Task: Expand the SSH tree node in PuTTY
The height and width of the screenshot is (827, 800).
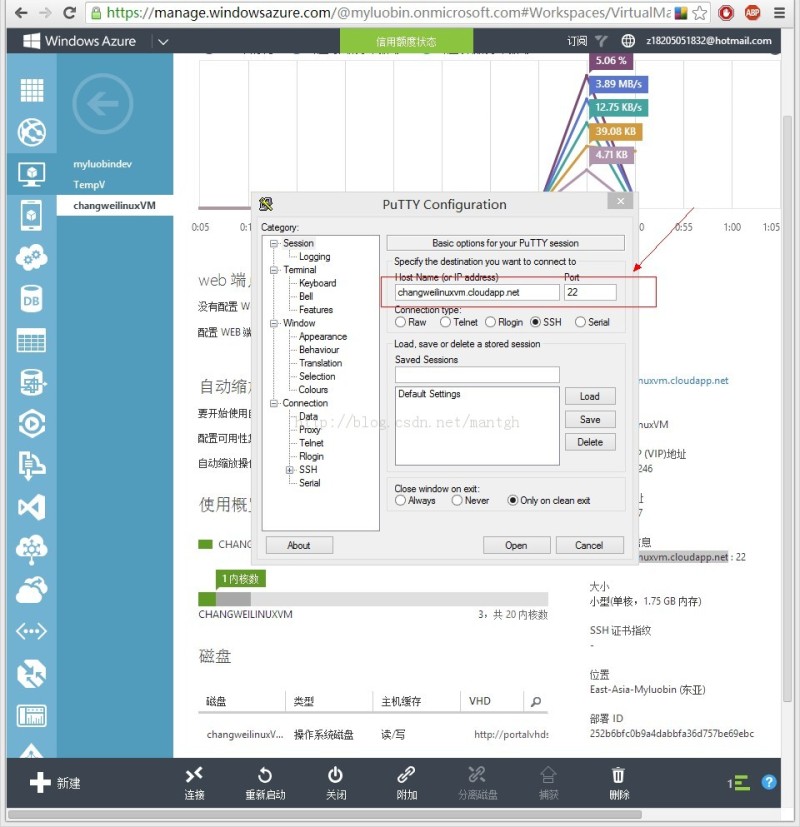Action: (x=290, y=469)
